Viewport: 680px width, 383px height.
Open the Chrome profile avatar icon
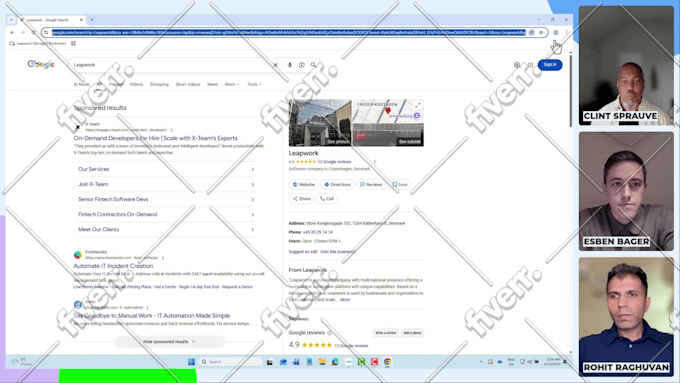pyautogui.click(x=556, y=33)
